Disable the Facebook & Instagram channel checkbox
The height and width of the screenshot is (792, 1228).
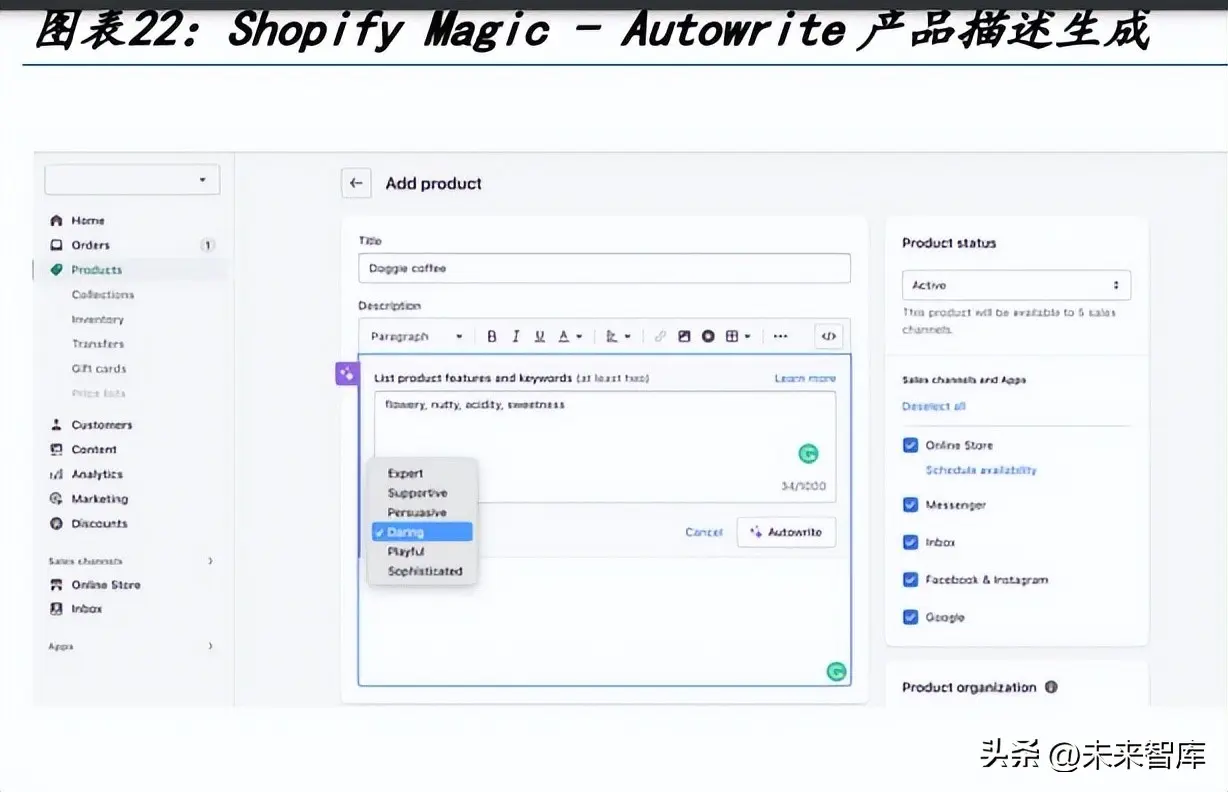point(910,580)
